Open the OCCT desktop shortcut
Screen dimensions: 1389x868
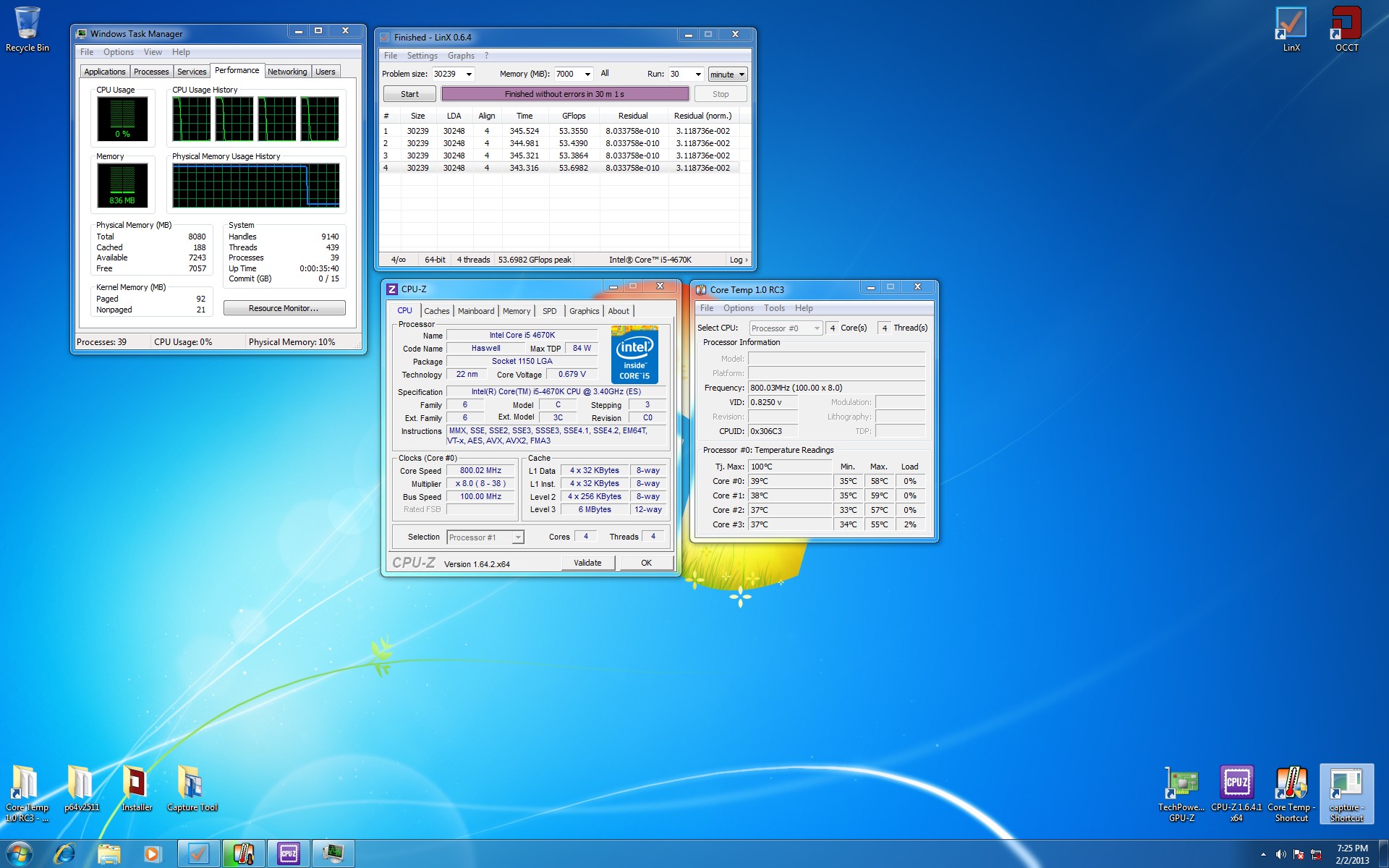(1346, 27)
